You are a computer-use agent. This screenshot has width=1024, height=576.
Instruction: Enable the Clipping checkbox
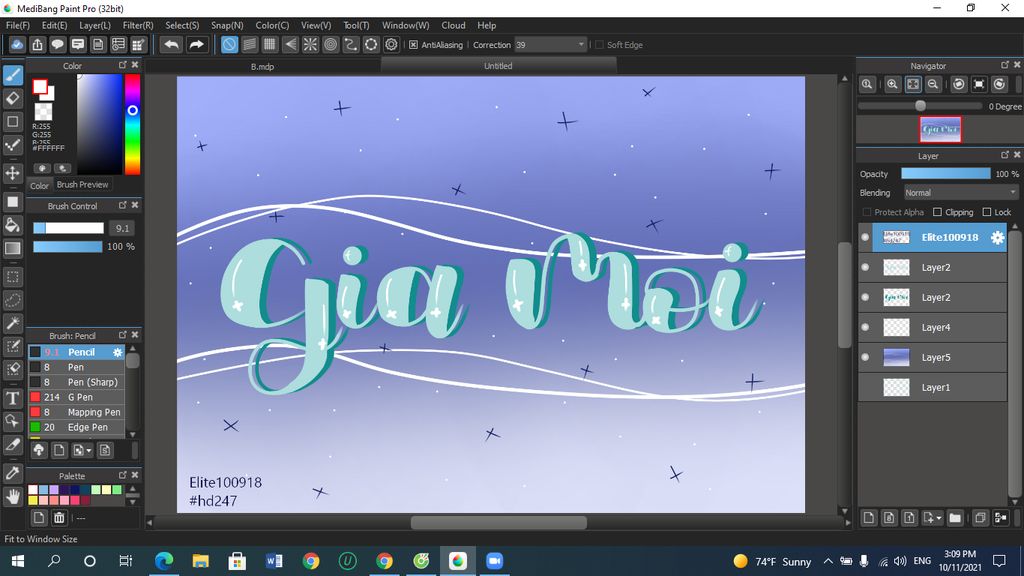pos(937,212)
